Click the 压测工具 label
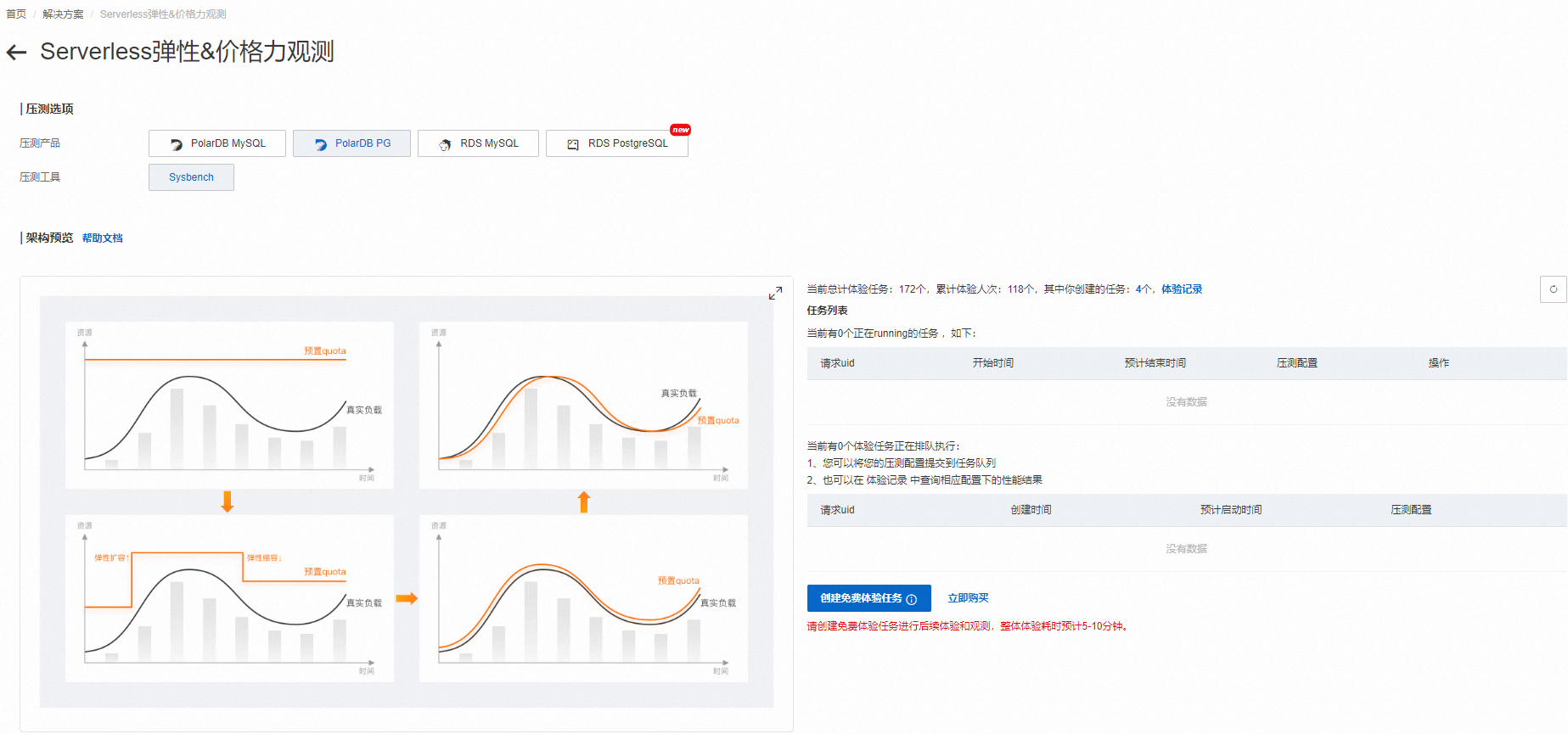This screenshot has height=734, width=1568. 40,177
